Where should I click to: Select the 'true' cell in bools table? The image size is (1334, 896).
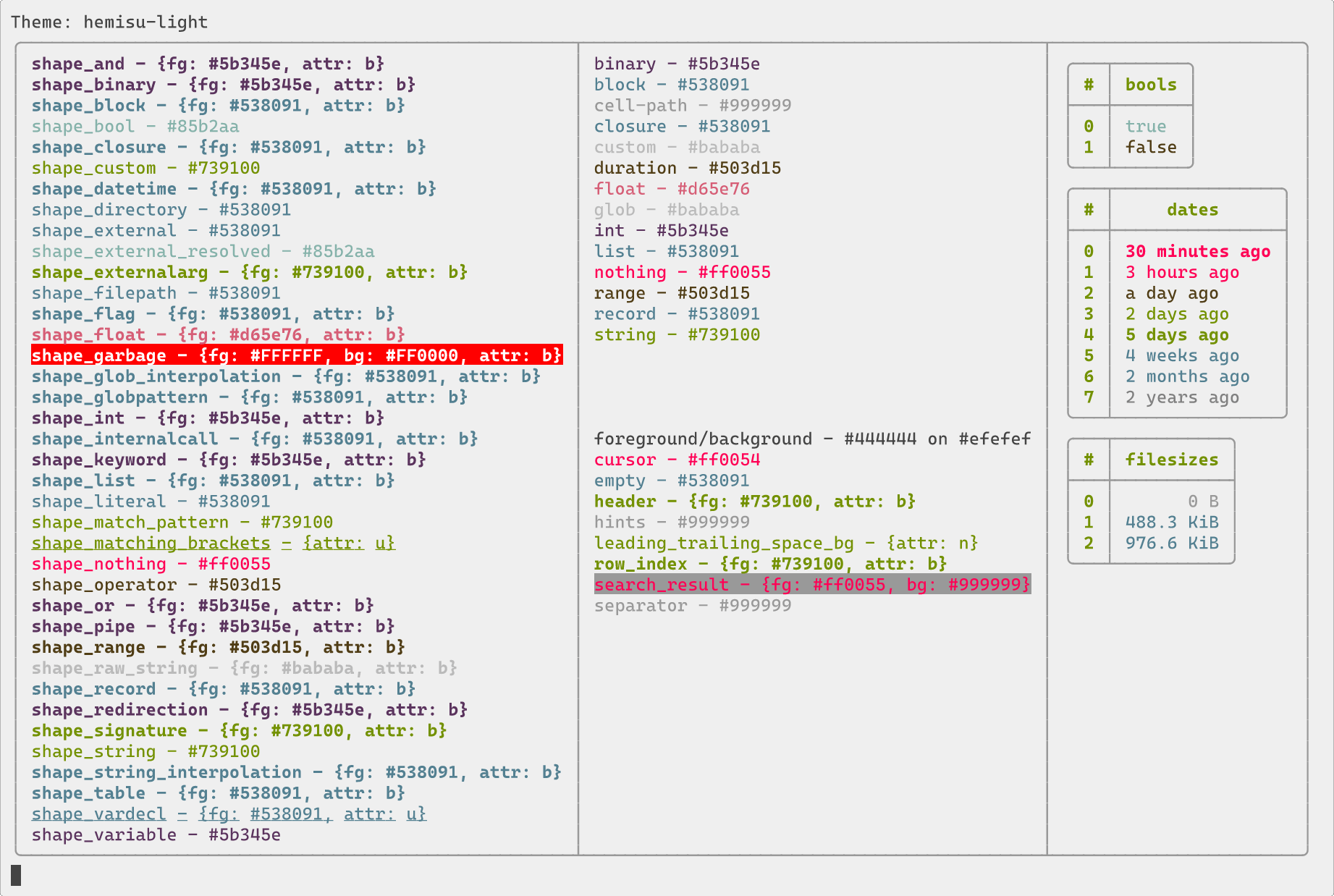point(1145,127)
